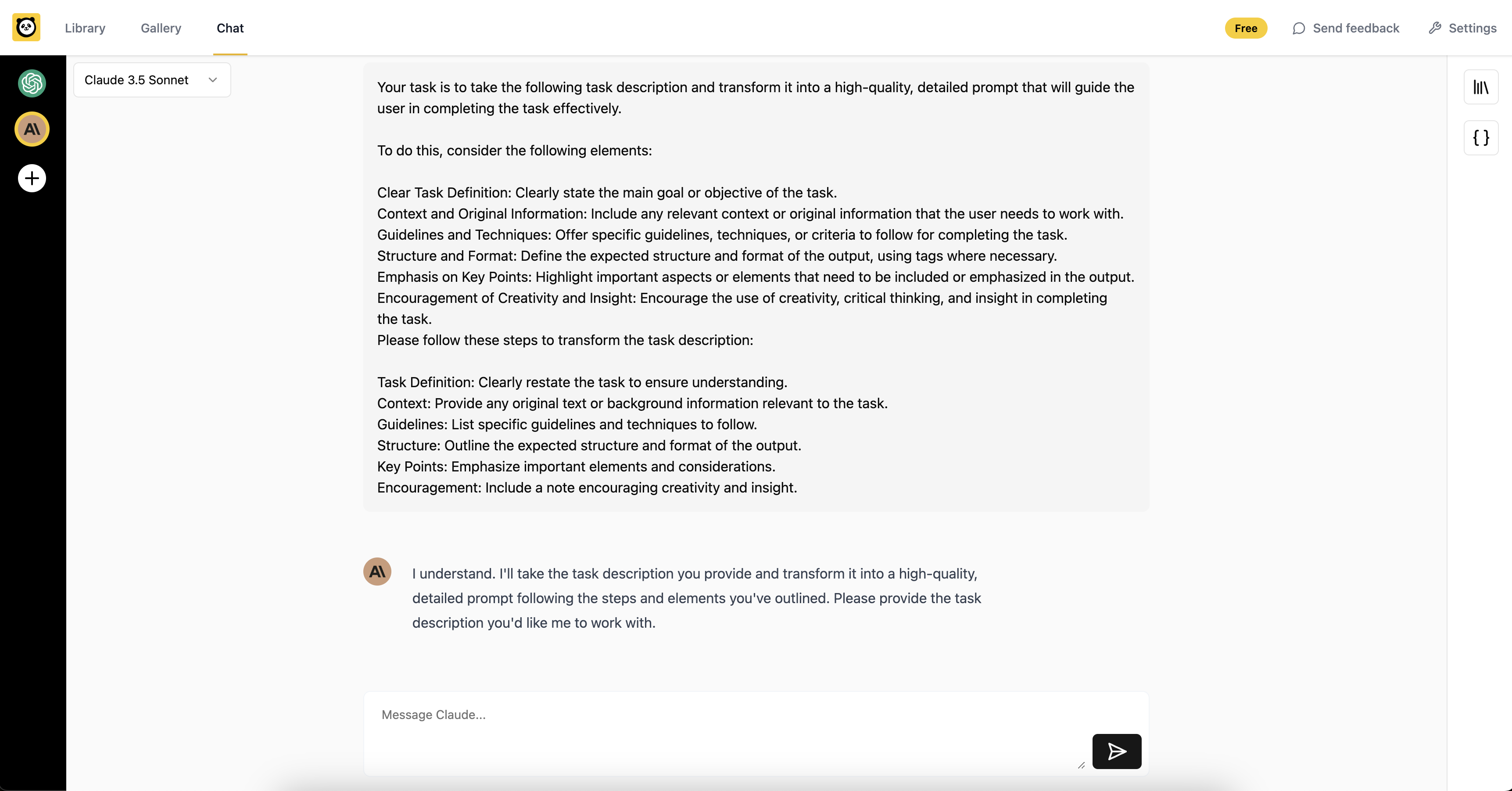Click Claude's "I understand" reply text
Viewport: 1512px width, 791px height.
pos(696,598)
